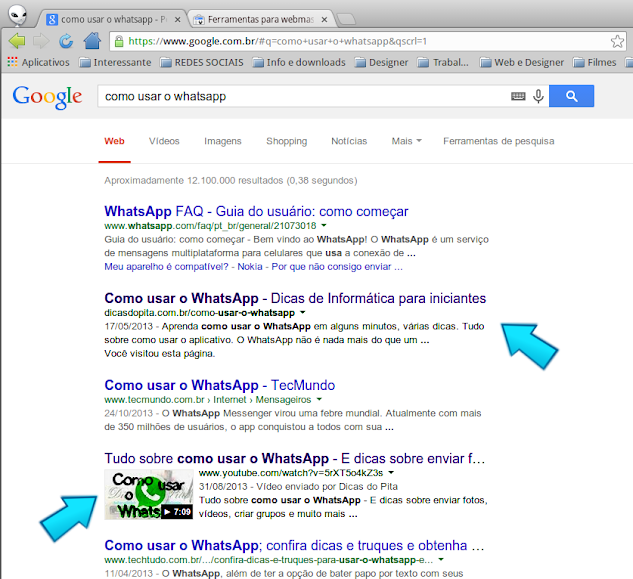Close the 'Ferramentas para webmas' tab
Viewport: 633px width, 579px height.
coord(324,19)
